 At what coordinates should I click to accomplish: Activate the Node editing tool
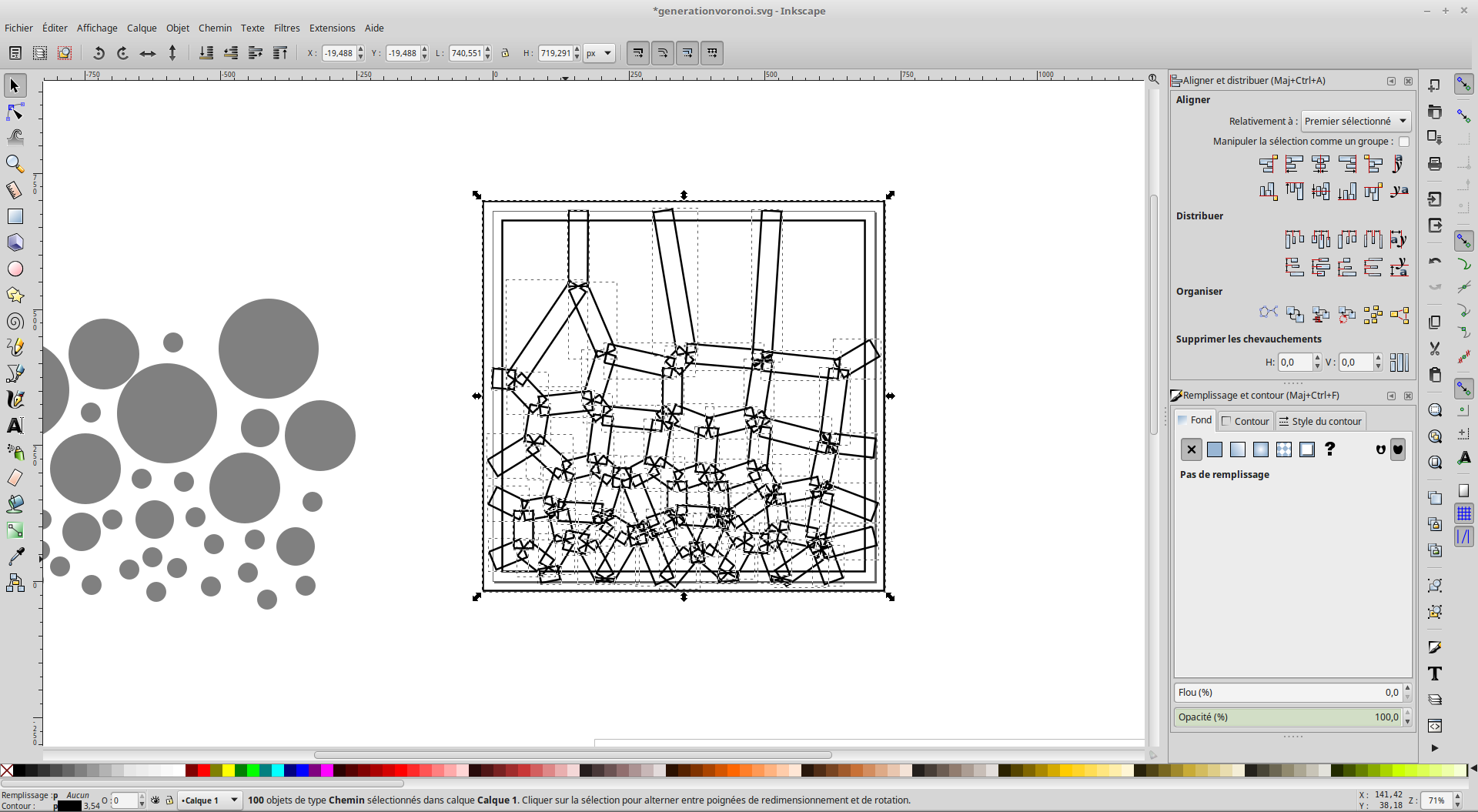point(15,112)
